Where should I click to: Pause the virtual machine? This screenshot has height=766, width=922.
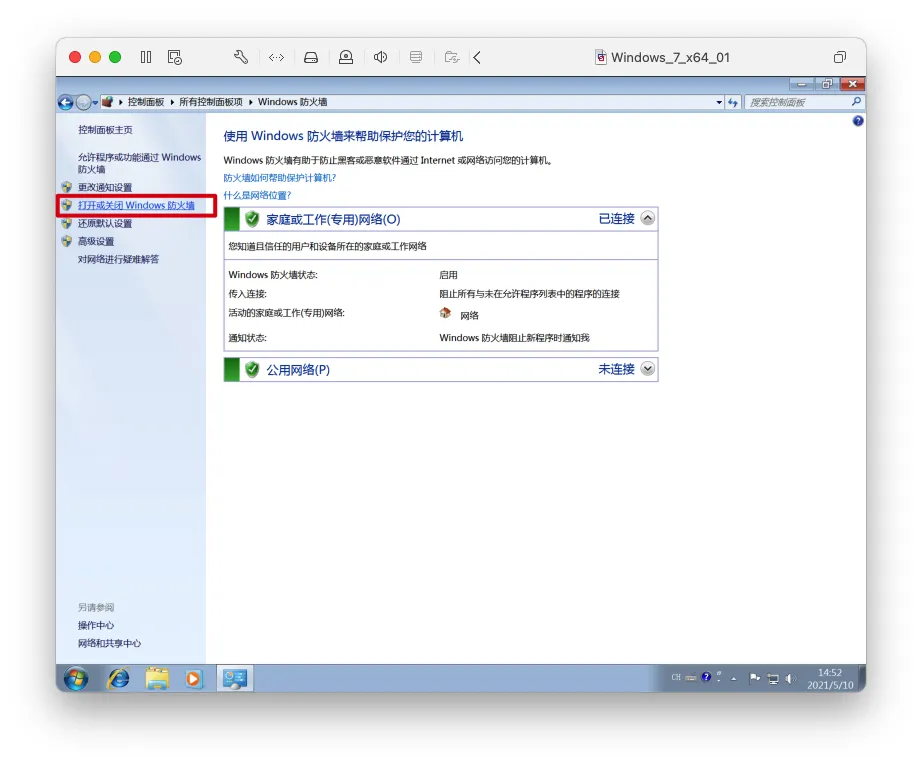point(146,57)
